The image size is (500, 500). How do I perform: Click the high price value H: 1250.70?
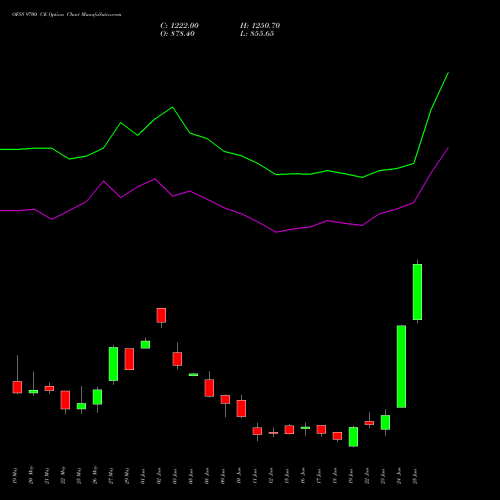tap(260, 26)
